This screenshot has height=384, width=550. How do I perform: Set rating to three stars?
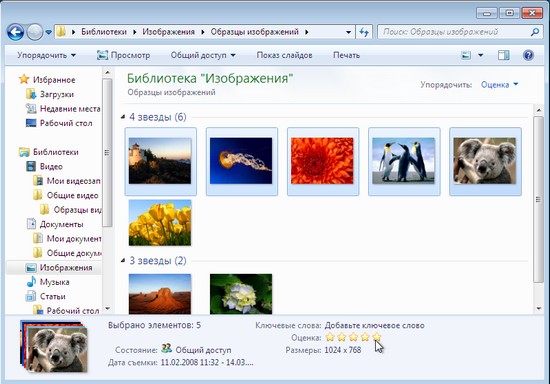(353, 337)
